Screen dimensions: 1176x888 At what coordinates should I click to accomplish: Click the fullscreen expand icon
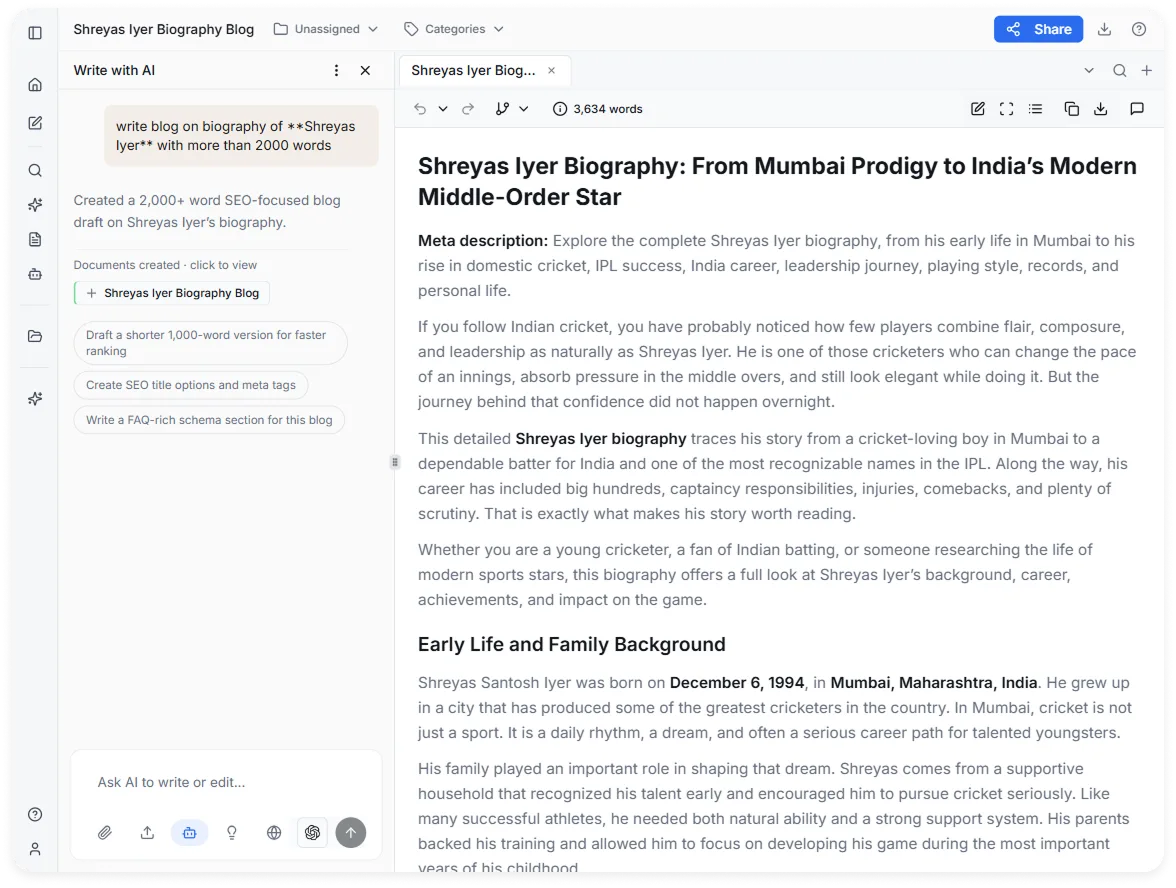(x=1006, y=109)
